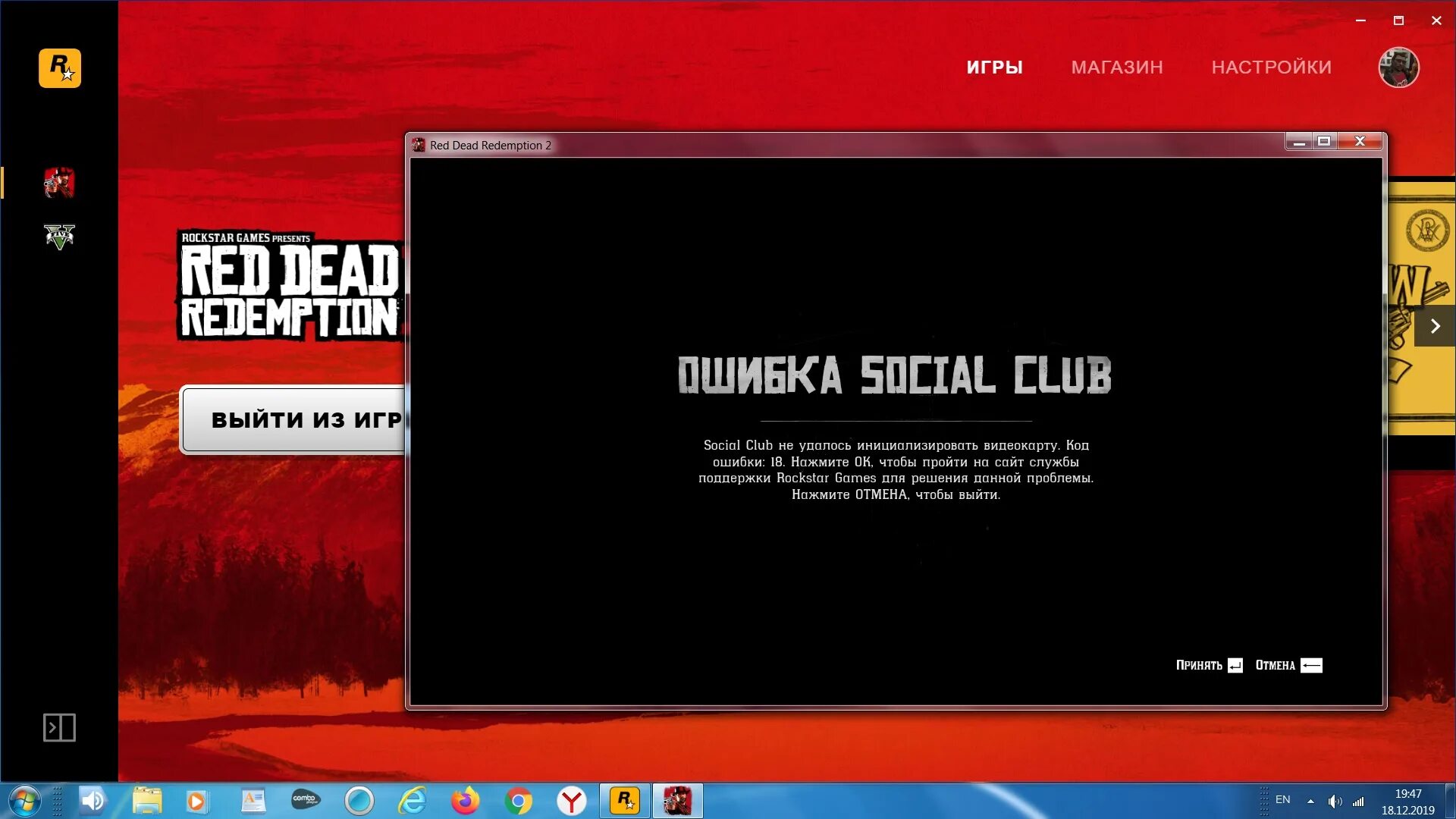This screenshot has width=1456, height=819.
Task: Launch Yandex Browser from the taskbar
Action: point(572,801)
